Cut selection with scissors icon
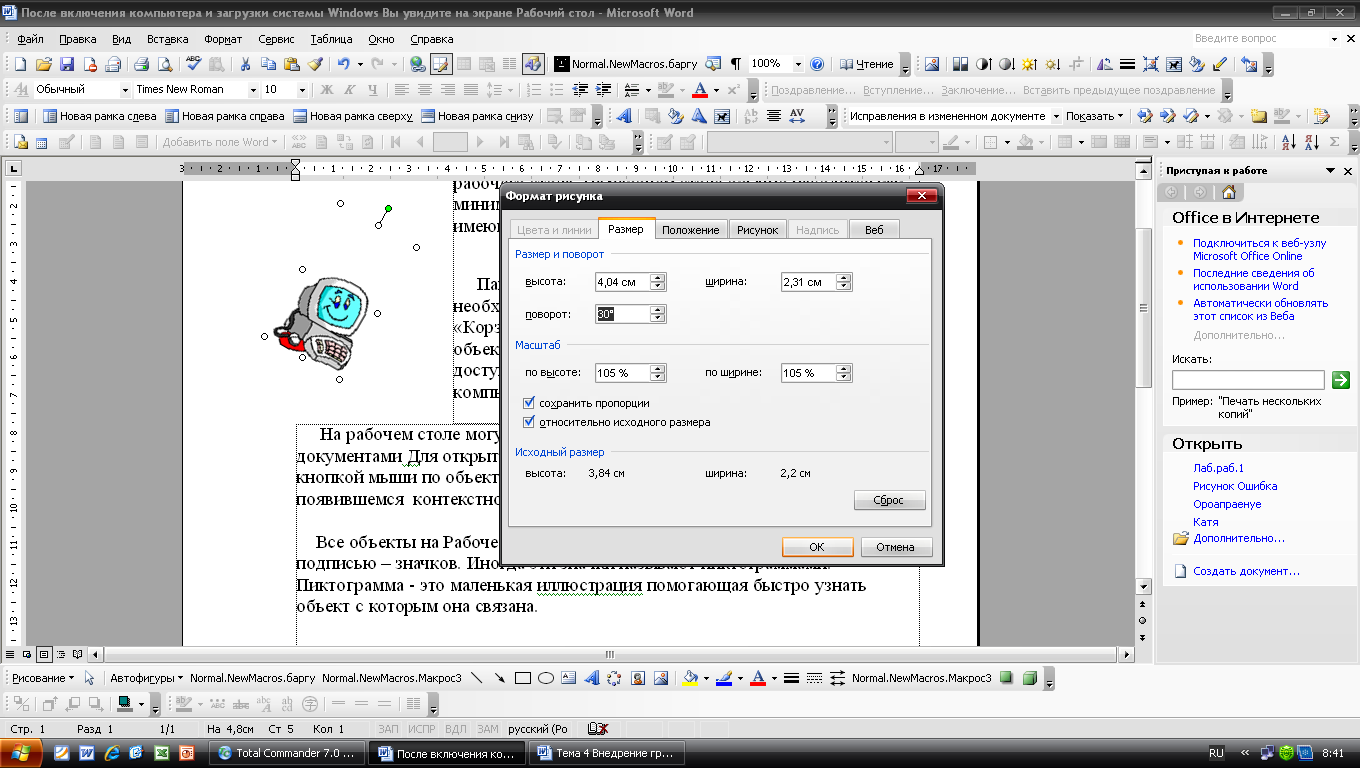This screenshot has width=1360, height=768. point(245,64)
